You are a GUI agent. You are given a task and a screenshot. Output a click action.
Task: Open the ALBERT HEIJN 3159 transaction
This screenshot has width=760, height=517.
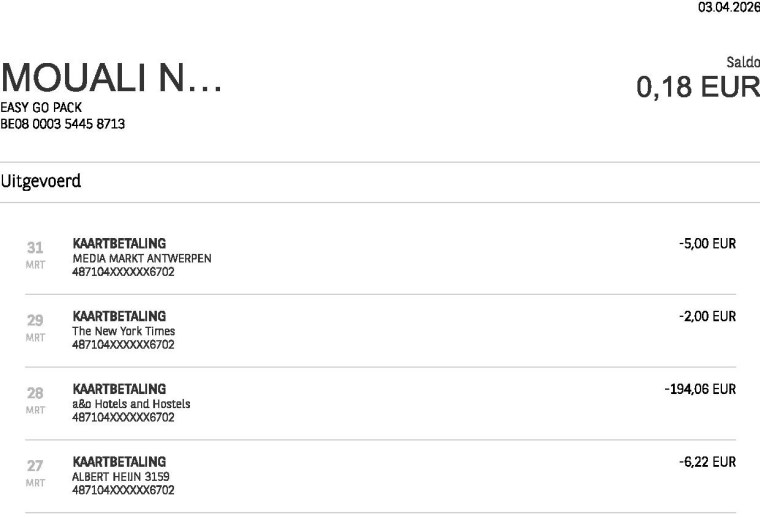point(121,477)
